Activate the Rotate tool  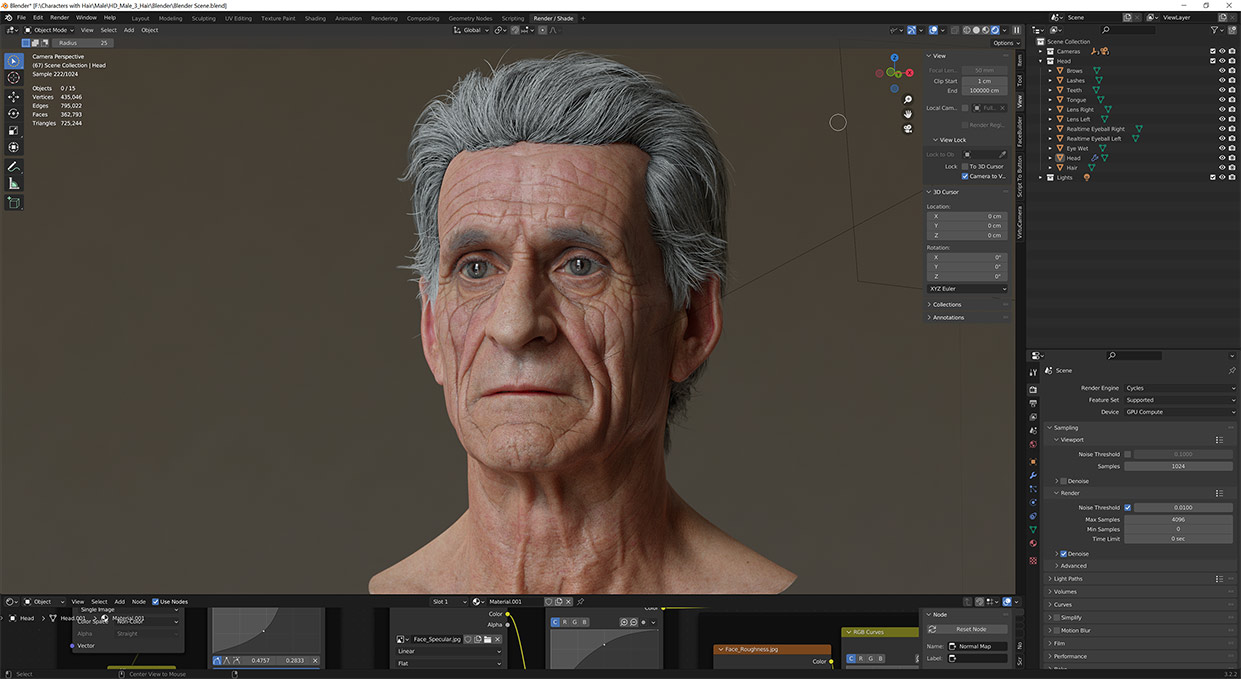tap(14, 114)
